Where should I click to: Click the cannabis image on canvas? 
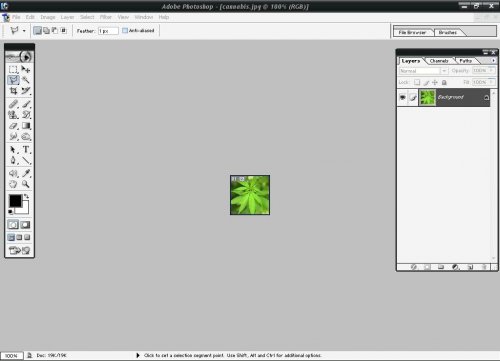[x=250, y=195]
